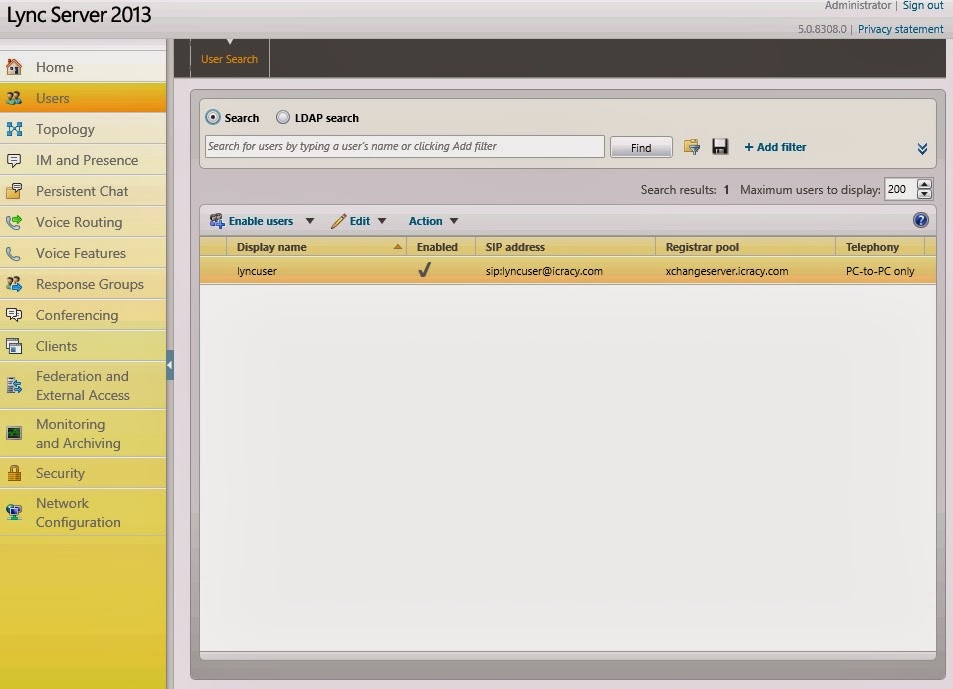Select the LDAP search radio button
Screen dimensions: 953x689
click(x=283, y=117)
